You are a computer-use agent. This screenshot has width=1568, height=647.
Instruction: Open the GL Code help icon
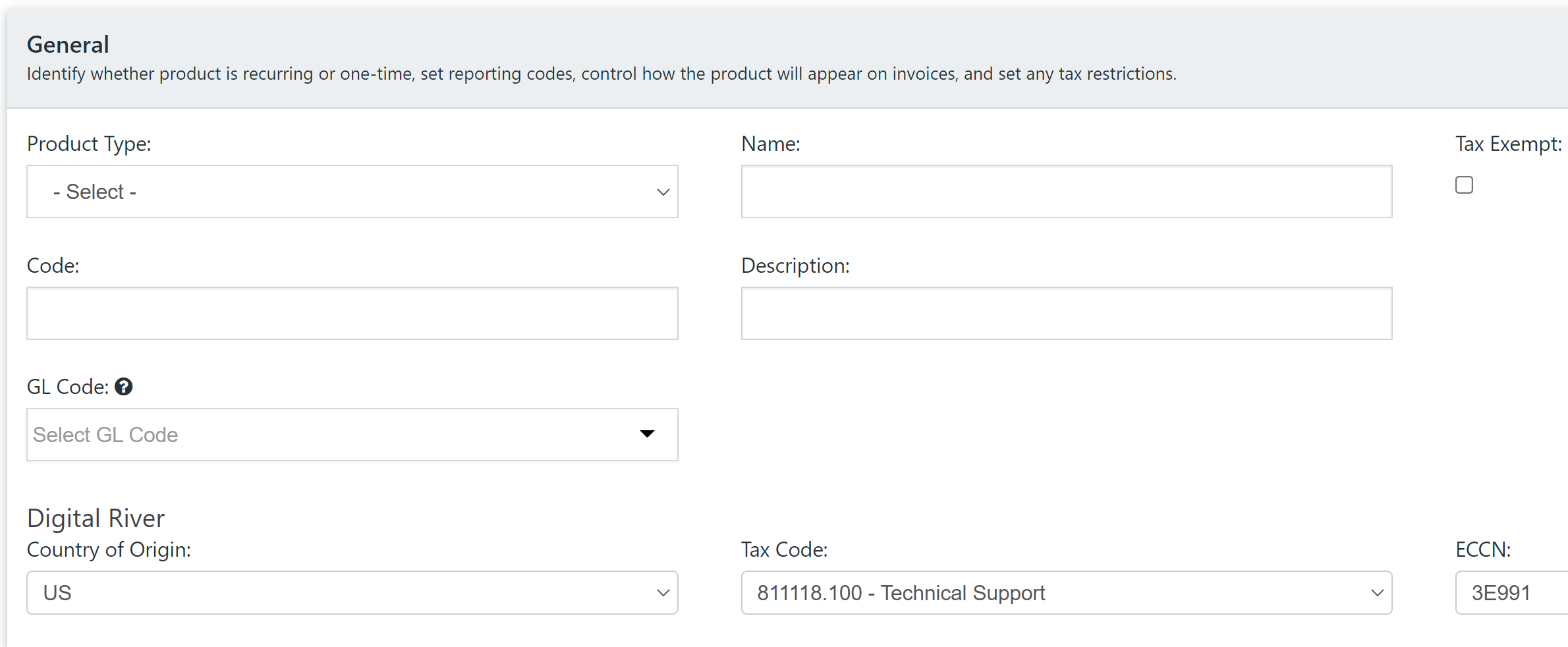click(123, 387)
